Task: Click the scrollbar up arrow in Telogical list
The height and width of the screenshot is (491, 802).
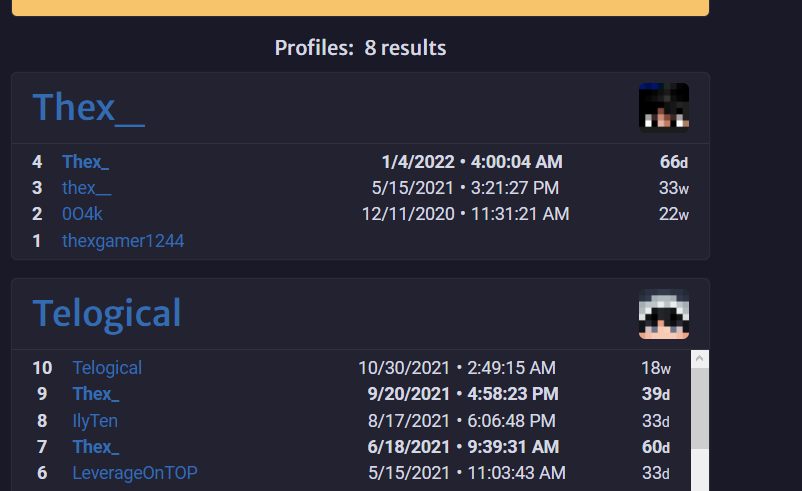Action: pos(700,359)
